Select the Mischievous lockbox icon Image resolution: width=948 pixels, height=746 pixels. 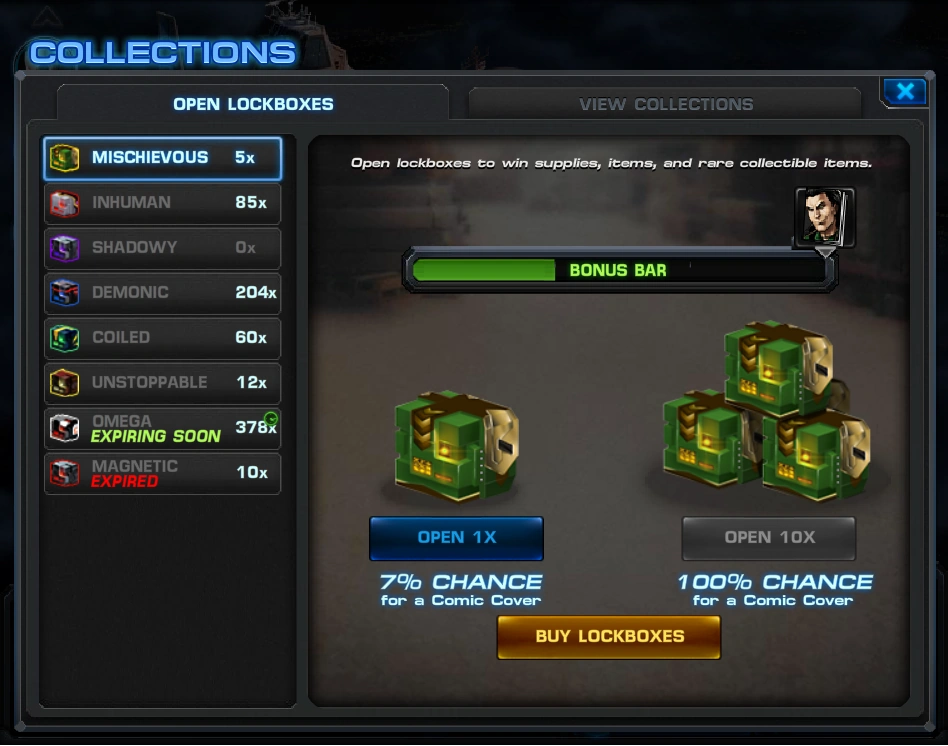click(64, 158)
